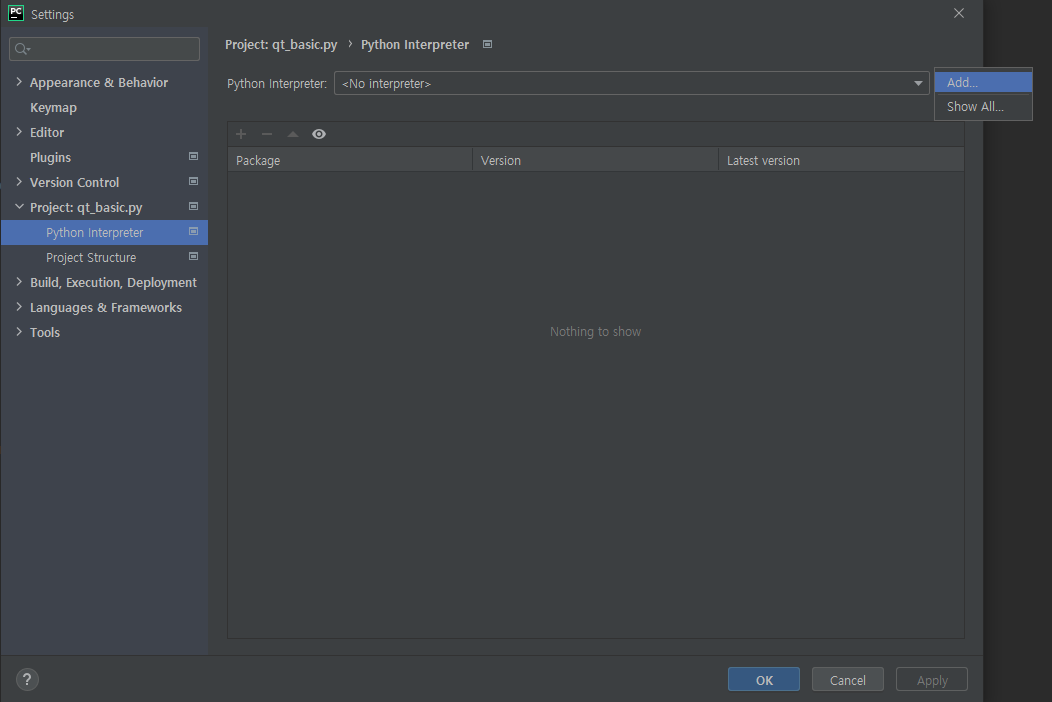Click the project-level icon beside Plugins
The image size is (1052, 702).
(193, 156)
